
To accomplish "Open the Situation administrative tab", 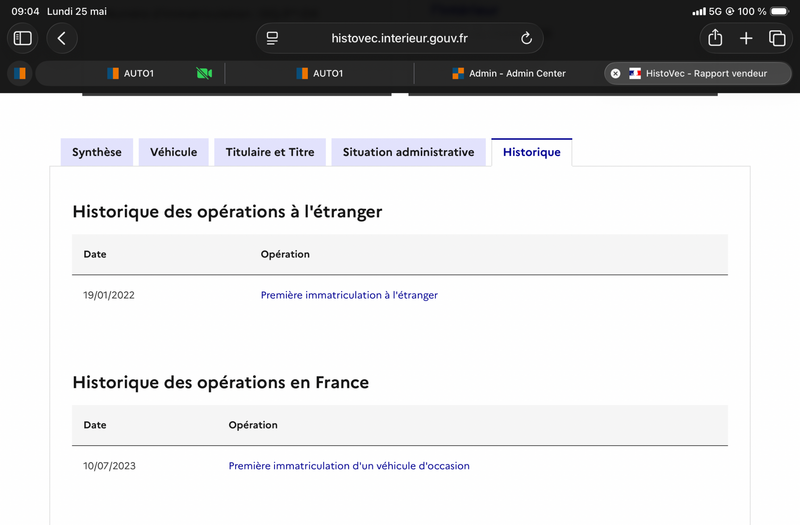I will 408,152.
